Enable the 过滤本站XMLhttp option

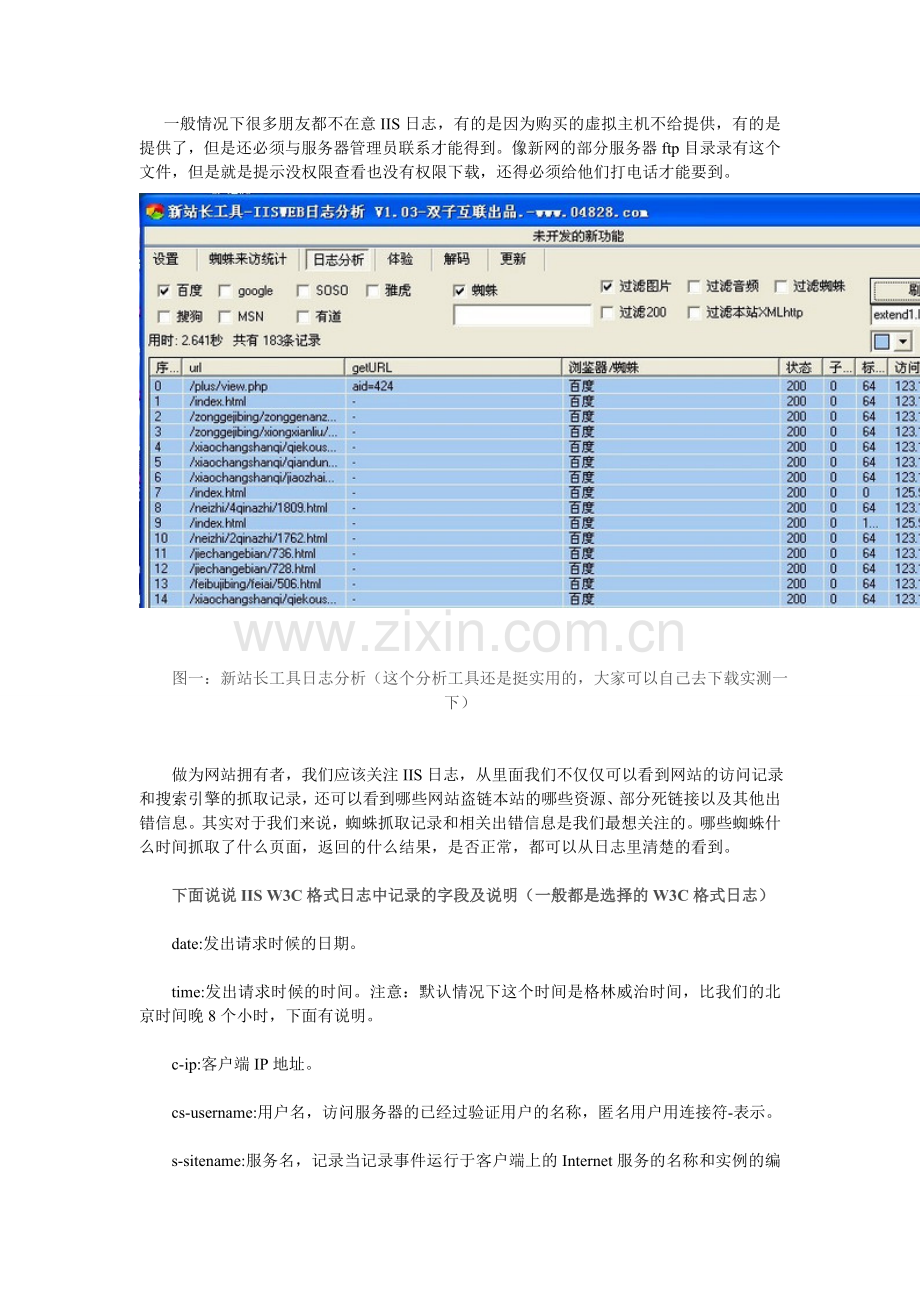tap(694, 313)
